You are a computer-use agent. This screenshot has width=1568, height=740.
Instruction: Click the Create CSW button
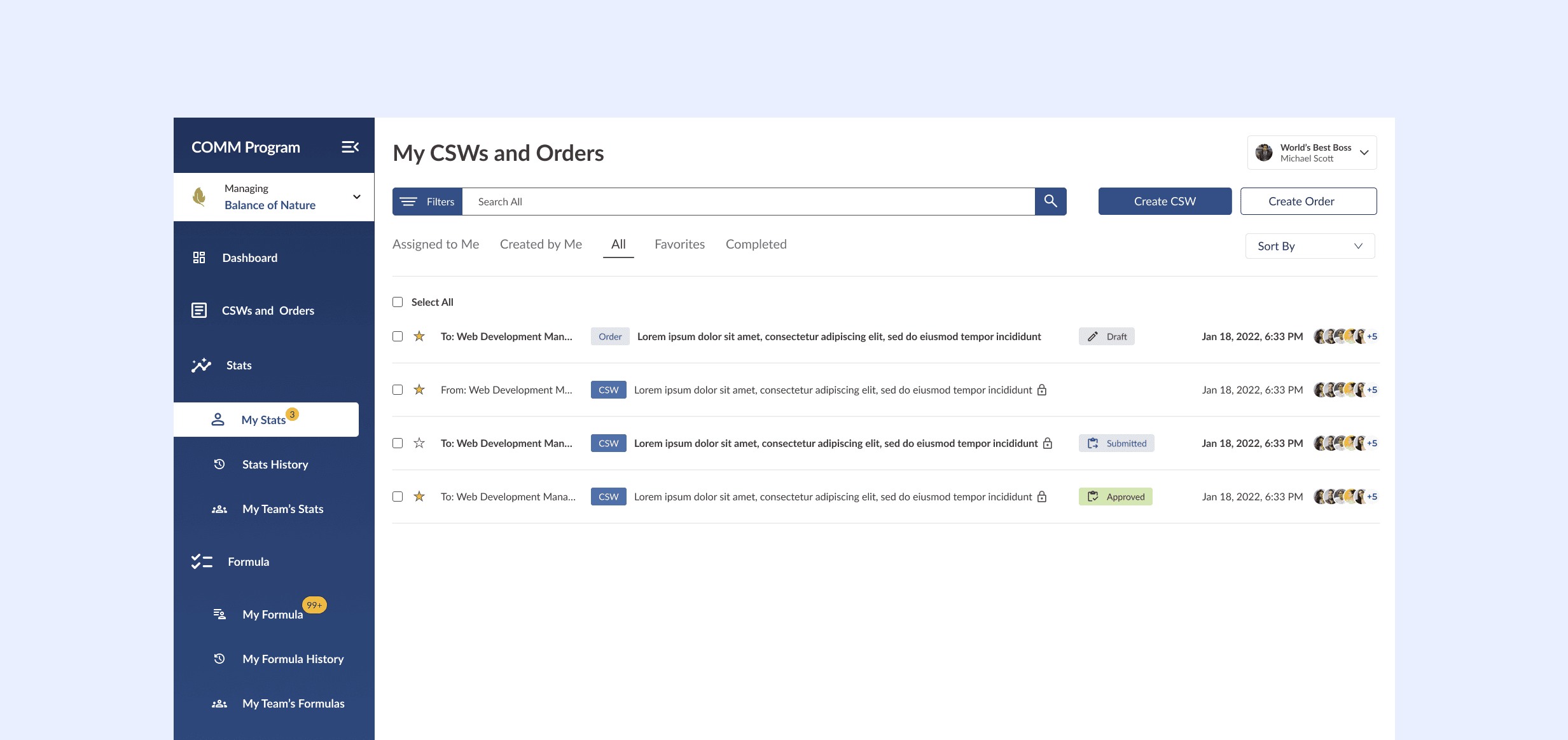[x=1165, y=202]
